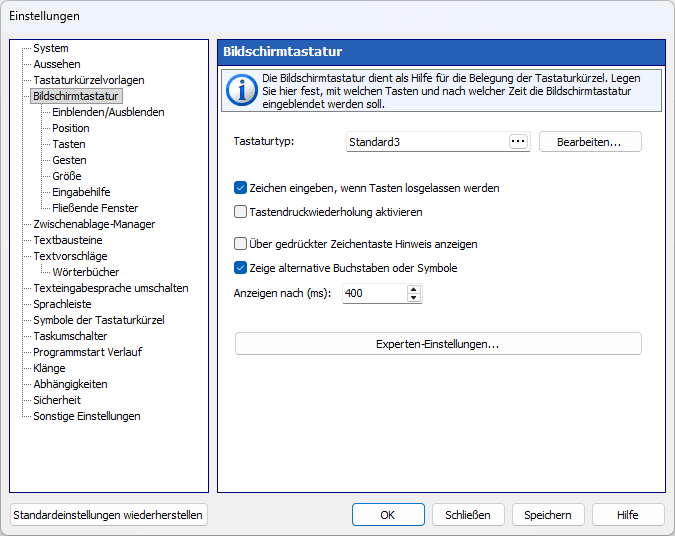Select System in the settings tree
Image resolution: width=675 pixels, height=536 pixels.
point(51,48)
